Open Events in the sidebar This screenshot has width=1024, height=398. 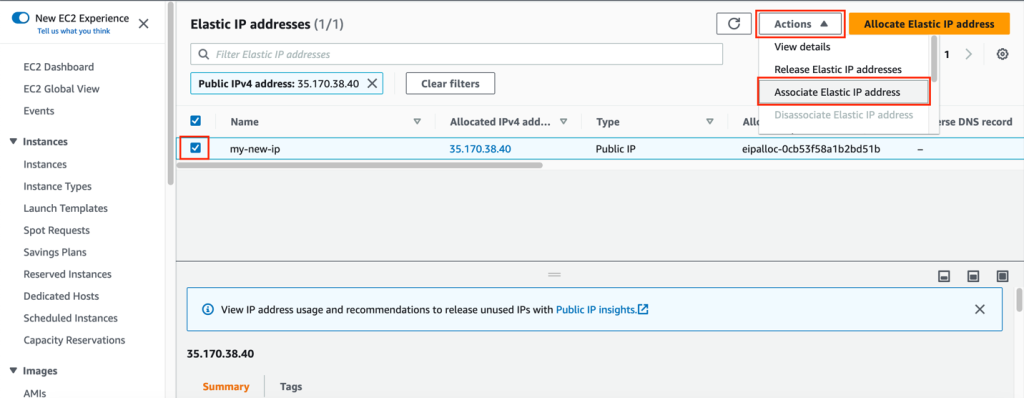(x=39, y=111)
